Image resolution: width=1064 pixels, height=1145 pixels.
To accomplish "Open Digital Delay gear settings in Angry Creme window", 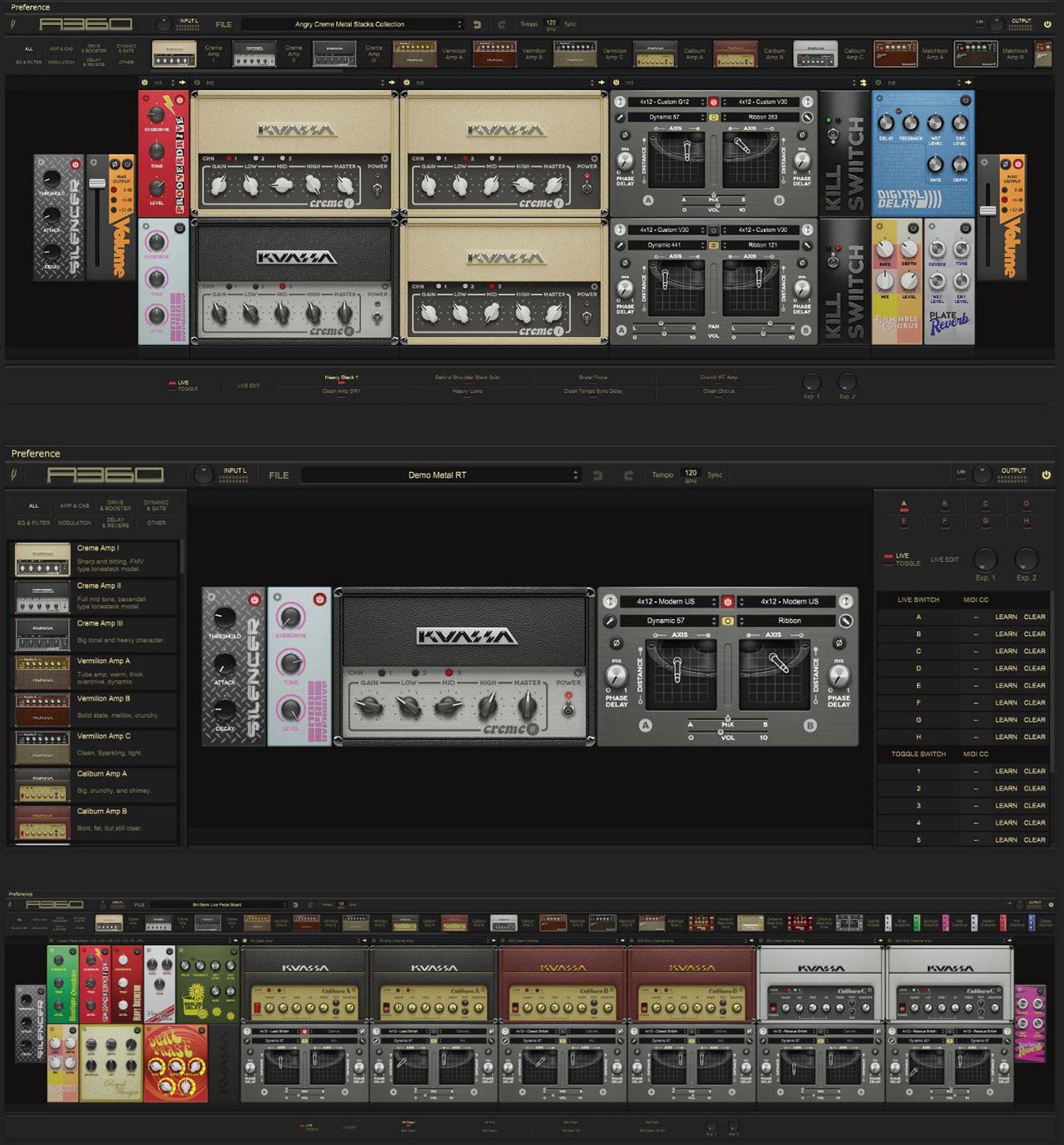I will pyautogui.click(x=879, y=98).
